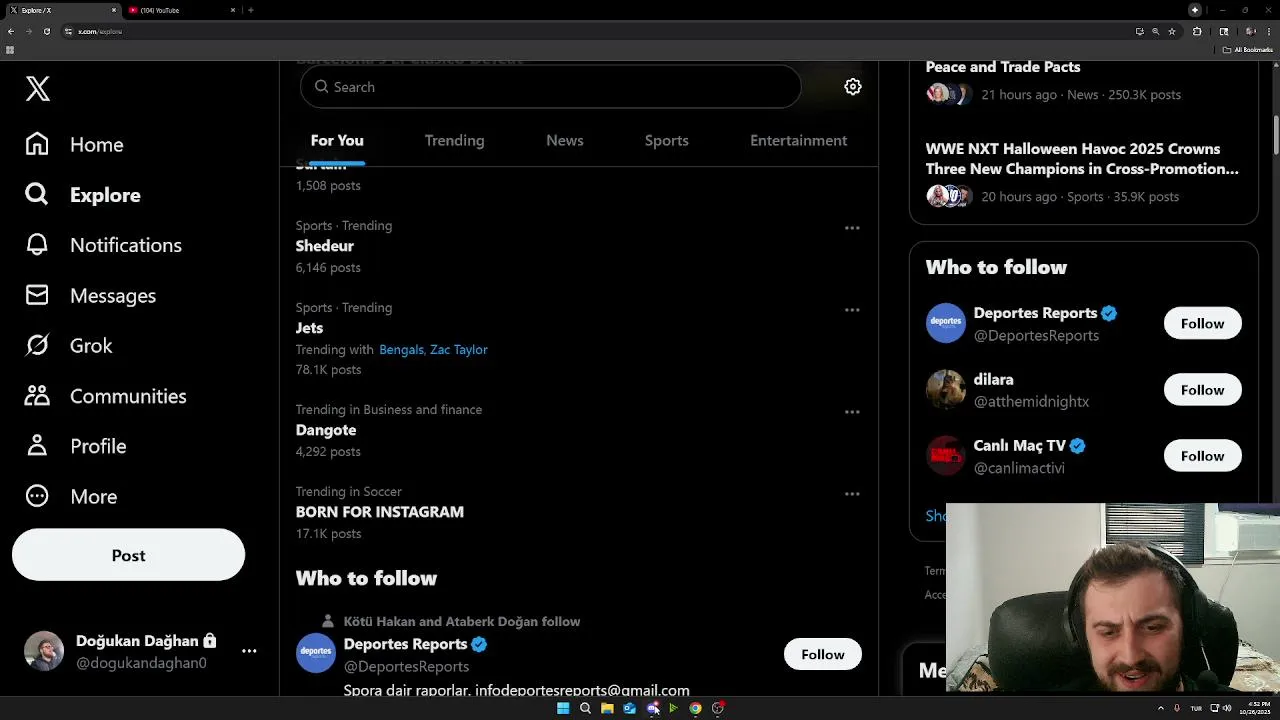The width and height of the screenshot is (1280, 720).
Task: Open a new browser tab
Action: pyautogui.click(x=250, y=10)
